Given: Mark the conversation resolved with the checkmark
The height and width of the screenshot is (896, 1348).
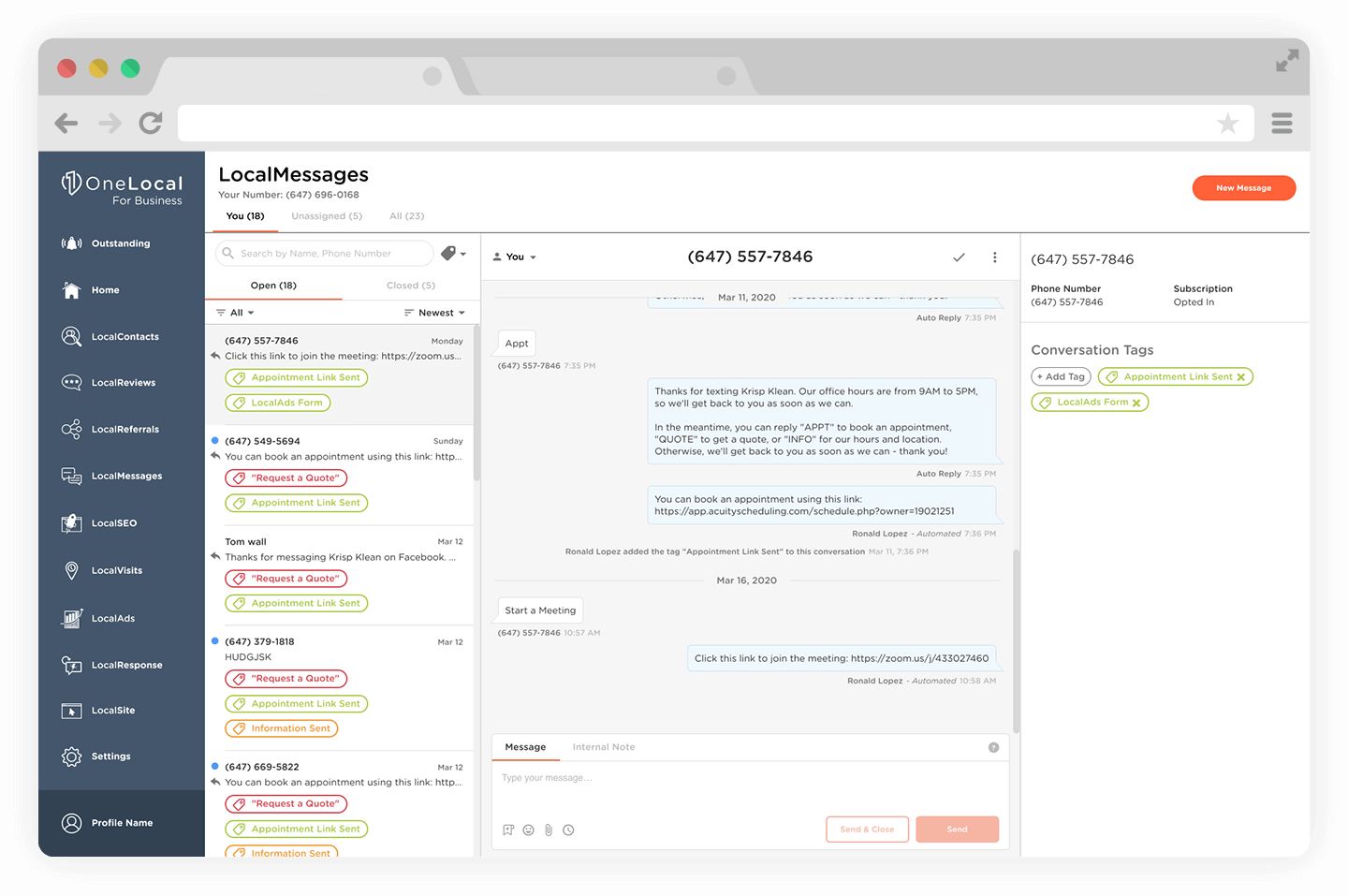Looking at the screenshot, I should [959, 257].
